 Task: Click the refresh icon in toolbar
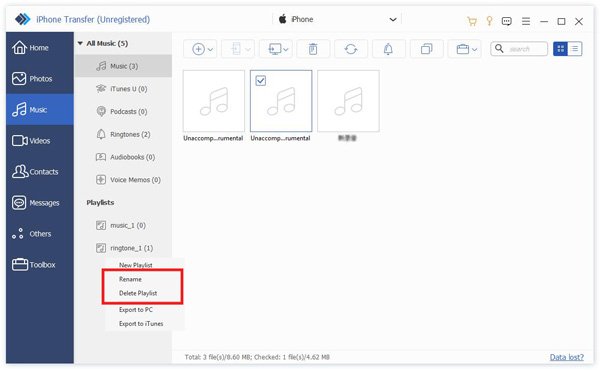351,49
